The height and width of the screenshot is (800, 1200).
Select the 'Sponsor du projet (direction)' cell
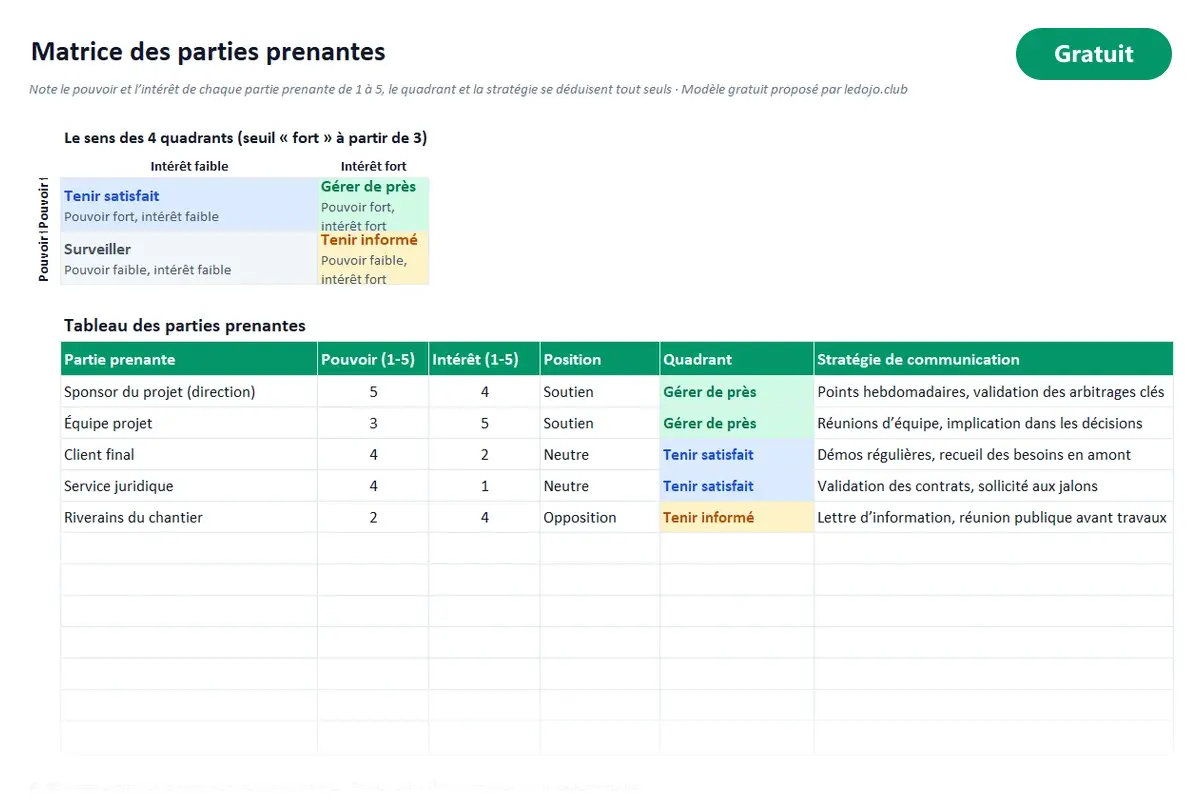coord(189,392)
